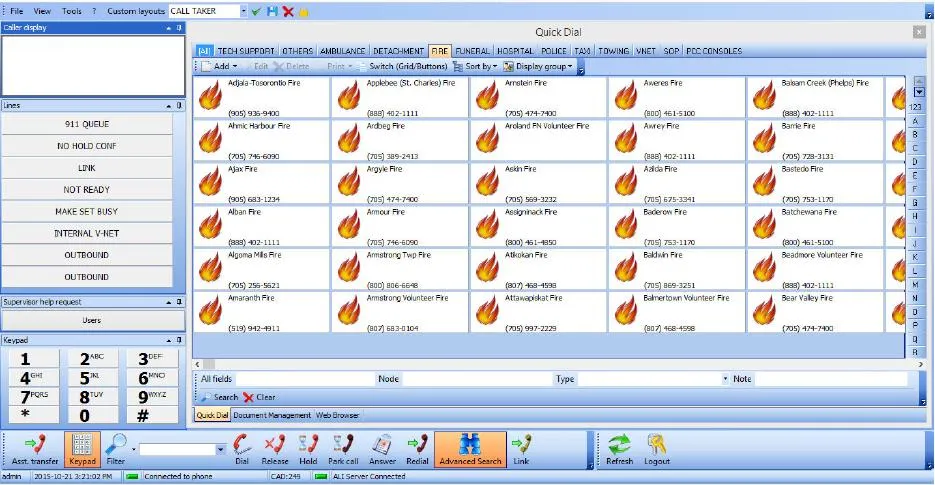Select the TECH SUPPORT tab
Viewport: 935px width, 485px height.
point(246,51)
